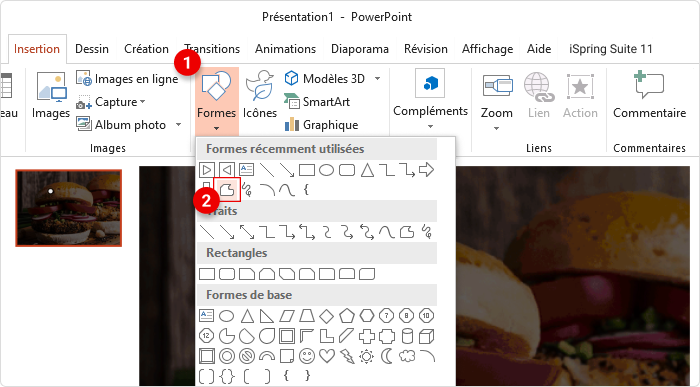Select the no-symbol prohibited shape
Image resolution: width=700 pixels, height=387 pixels.
[246, 356]
